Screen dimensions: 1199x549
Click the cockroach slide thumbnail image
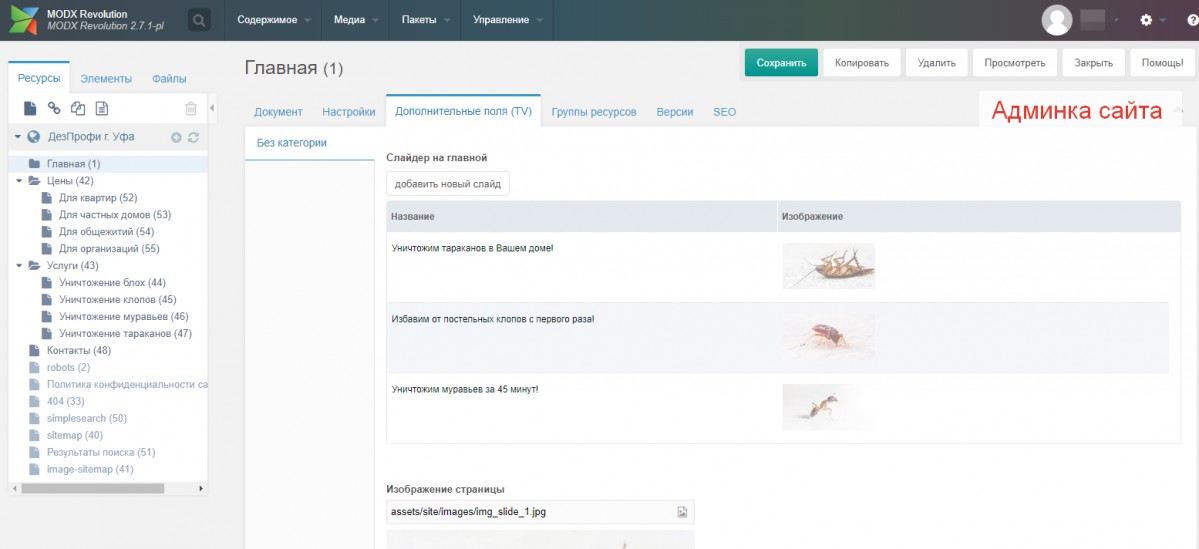(x=828, y=266)
